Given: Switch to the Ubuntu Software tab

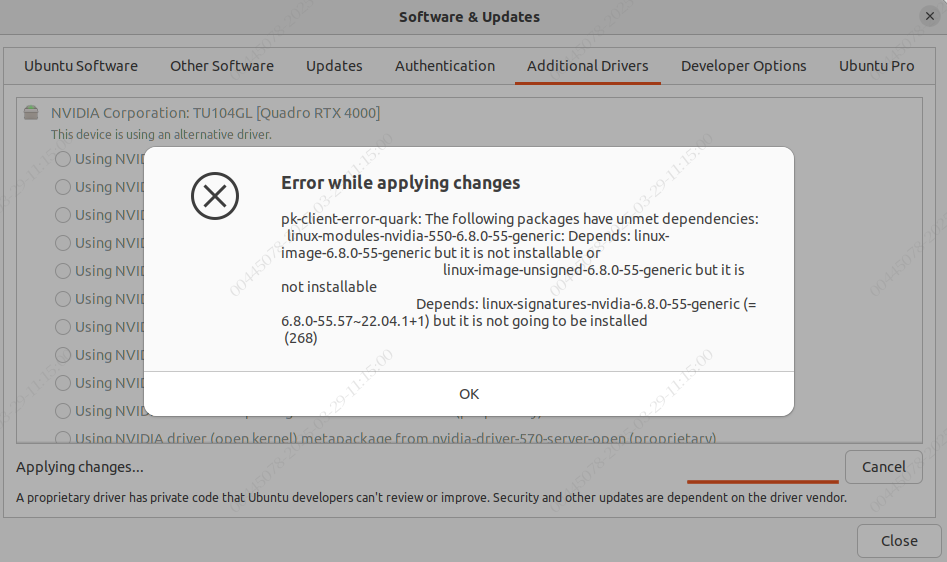Looking at the screenshot, I should (x=81, y=66).
